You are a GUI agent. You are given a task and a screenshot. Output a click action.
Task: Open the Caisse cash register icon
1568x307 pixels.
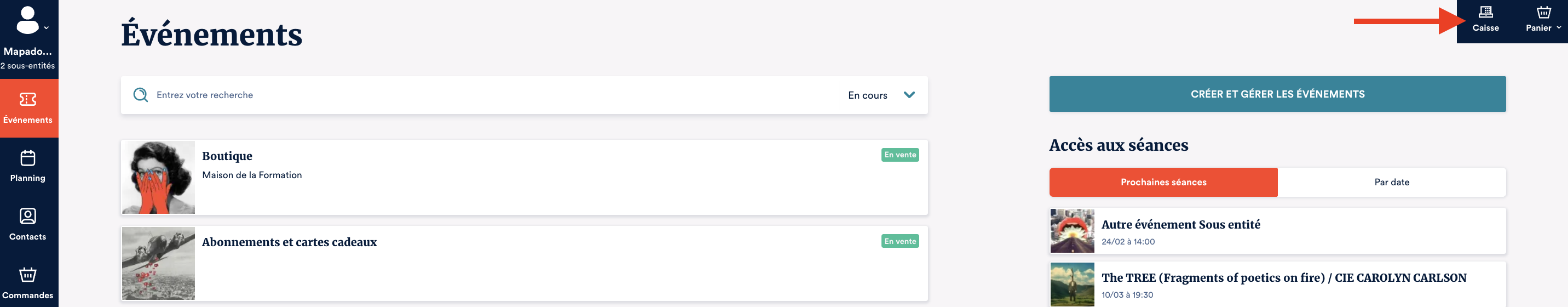pyautogui.click(x=1485, y=12)
